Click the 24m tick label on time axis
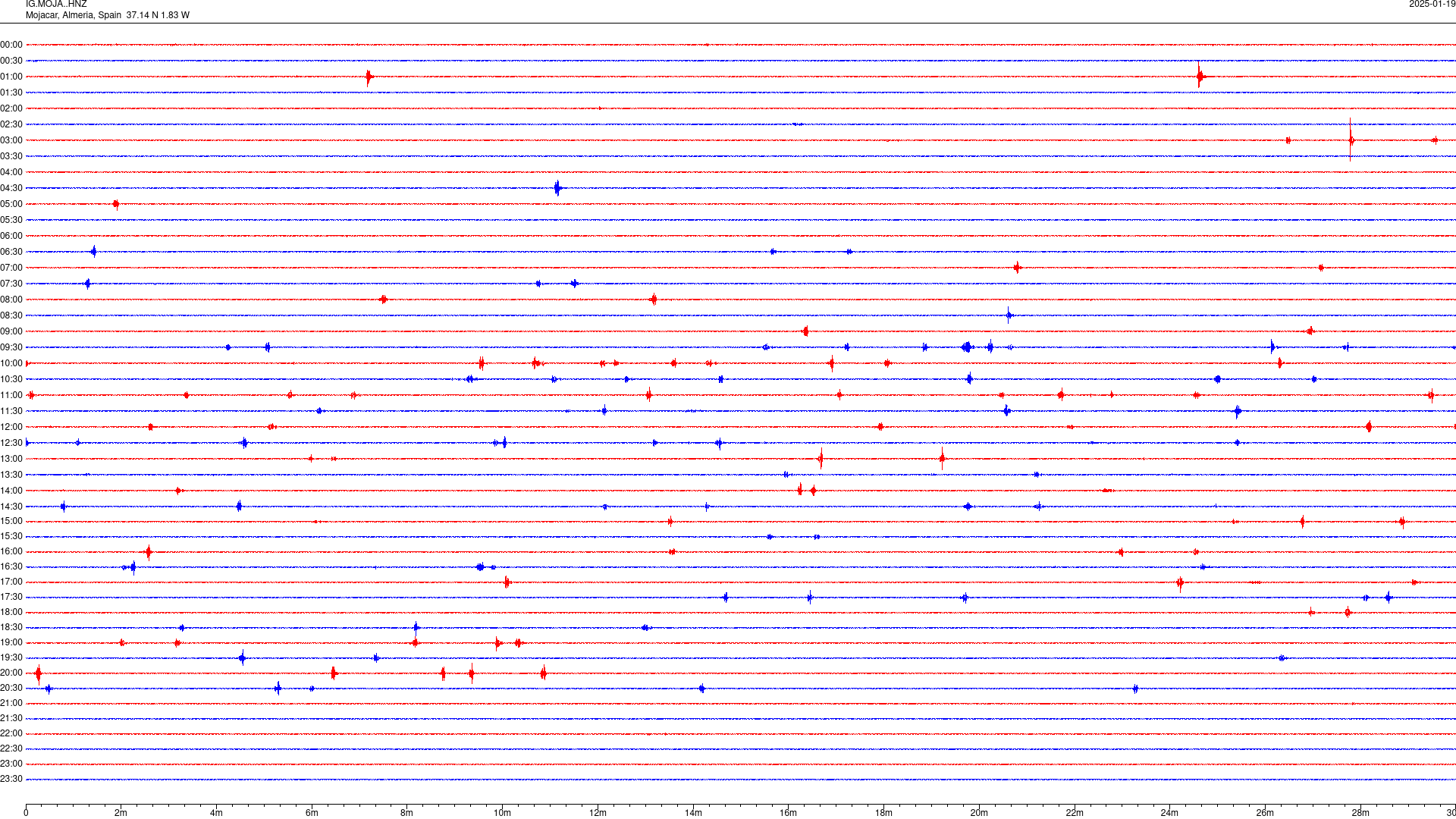Image resolution: width=1456 pixels, height=819 pixels. point(1169,813)
